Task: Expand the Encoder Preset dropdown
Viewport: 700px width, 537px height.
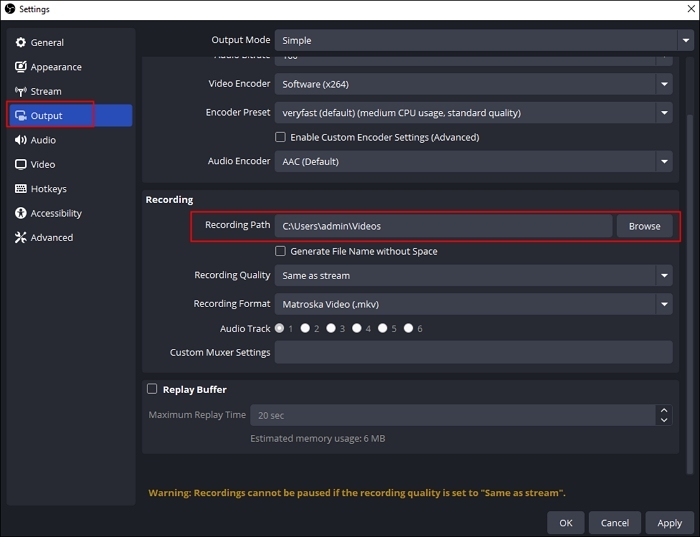Action: coord(473,113)
